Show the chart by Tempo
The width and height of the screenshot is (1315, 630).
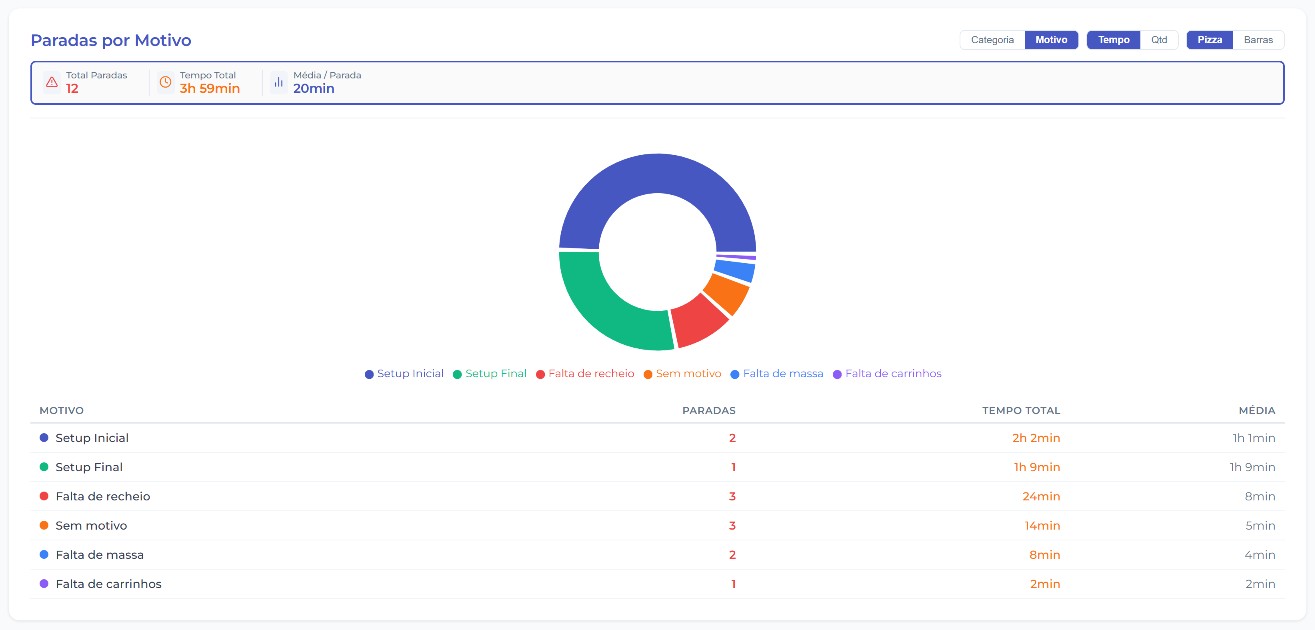click(1114, 40)
